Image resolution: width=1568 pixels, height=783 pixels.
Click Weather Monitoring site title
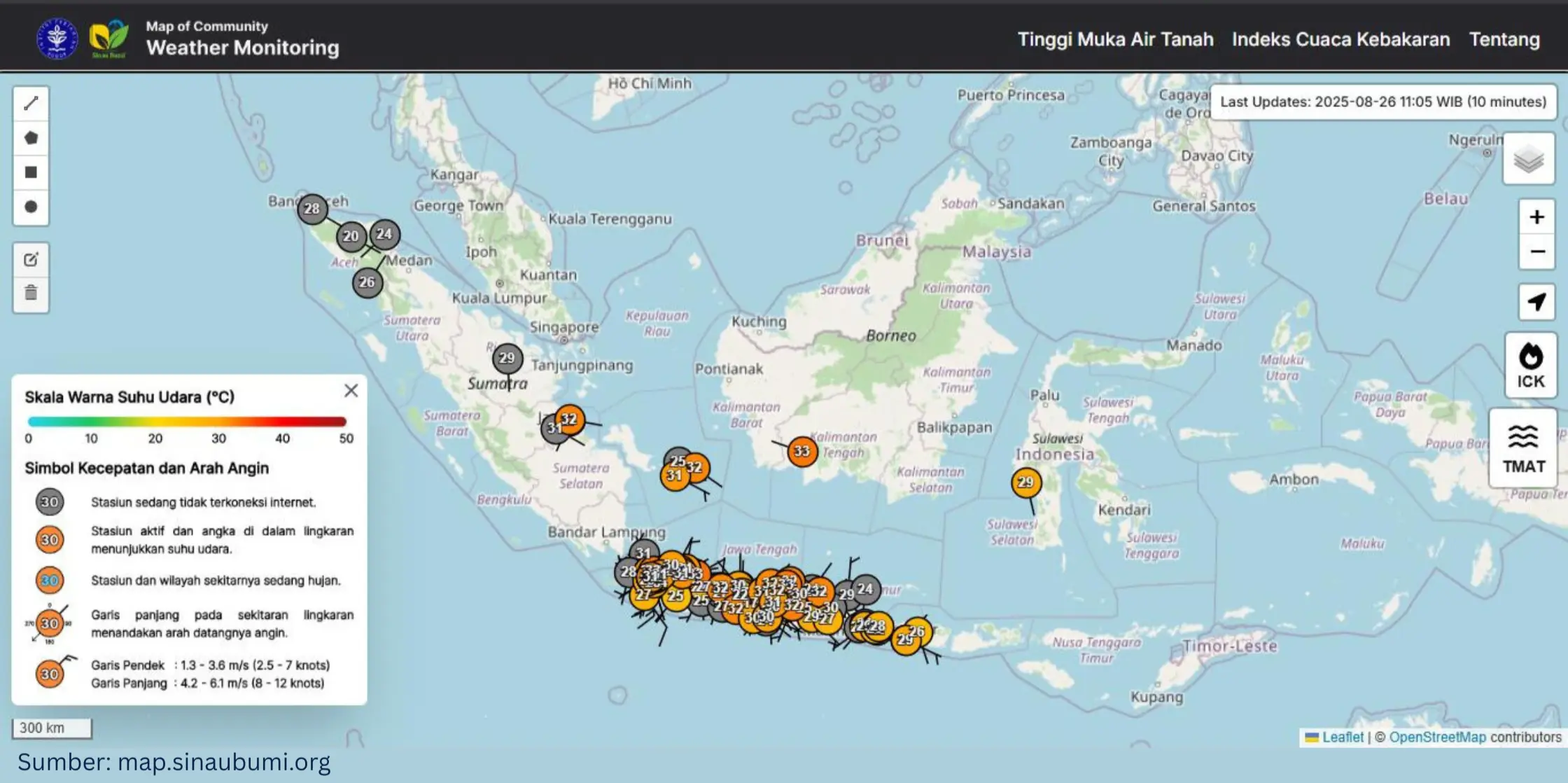coord(242,48)
